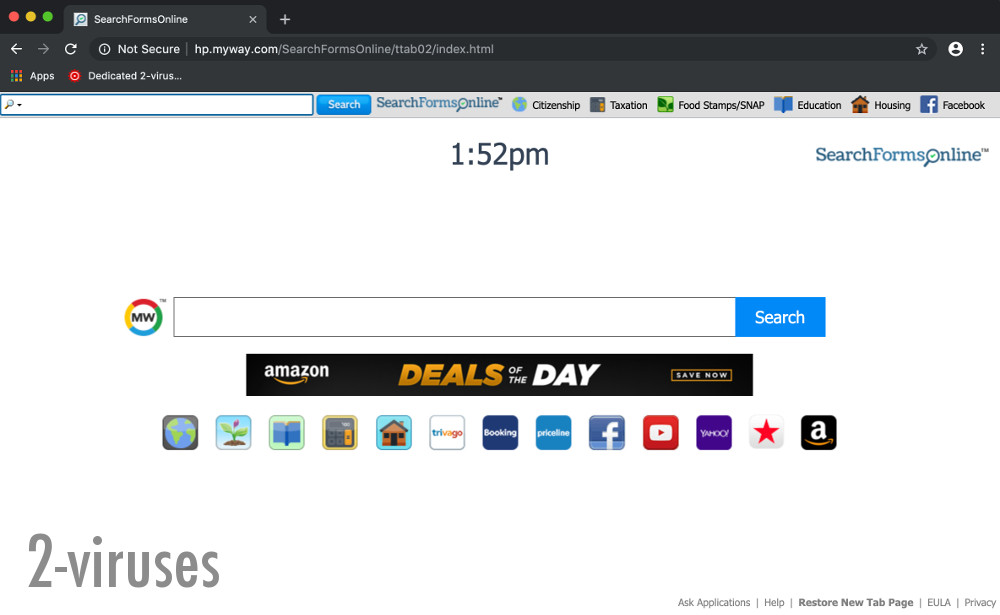Select the globe shortcut icon
This screenshot has height=615, width=1000.
180,432
